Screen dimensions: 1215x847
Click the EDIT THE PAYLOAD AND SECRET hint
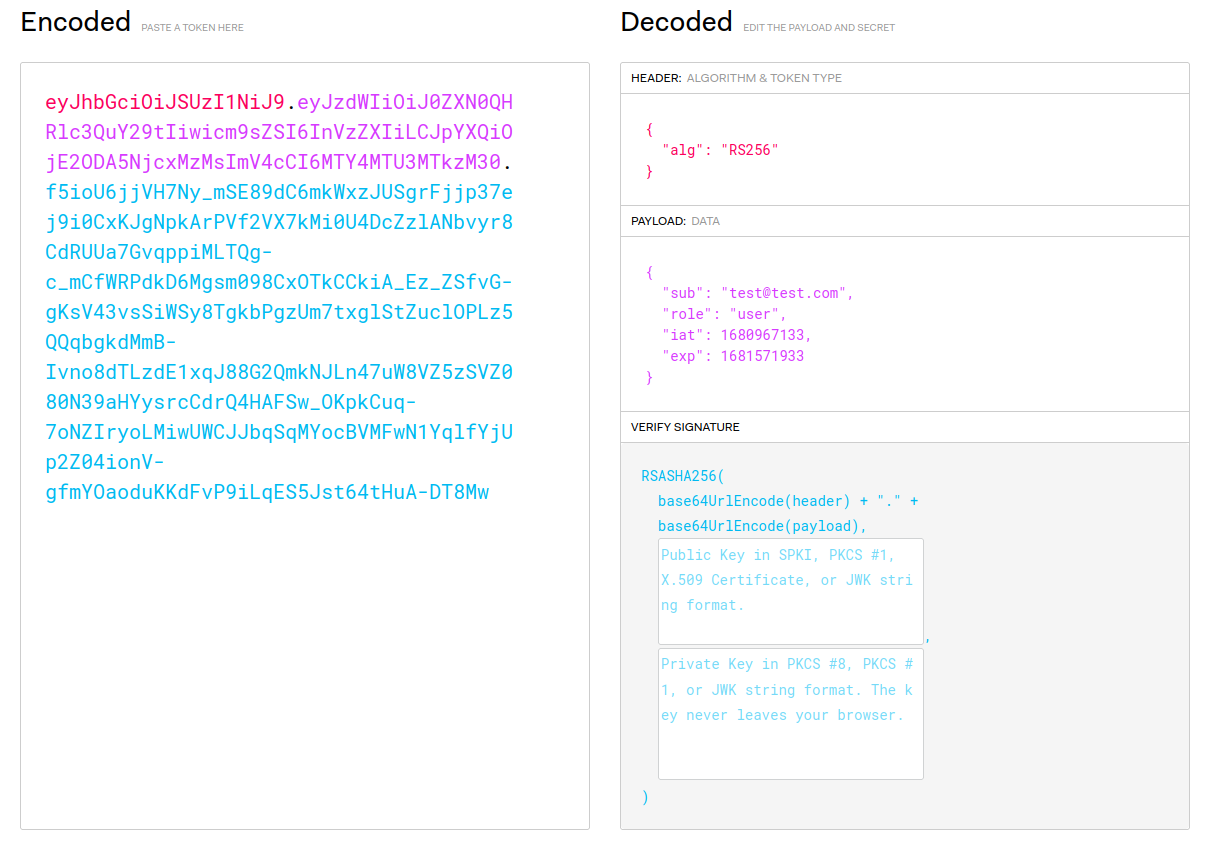pos(819,28)
